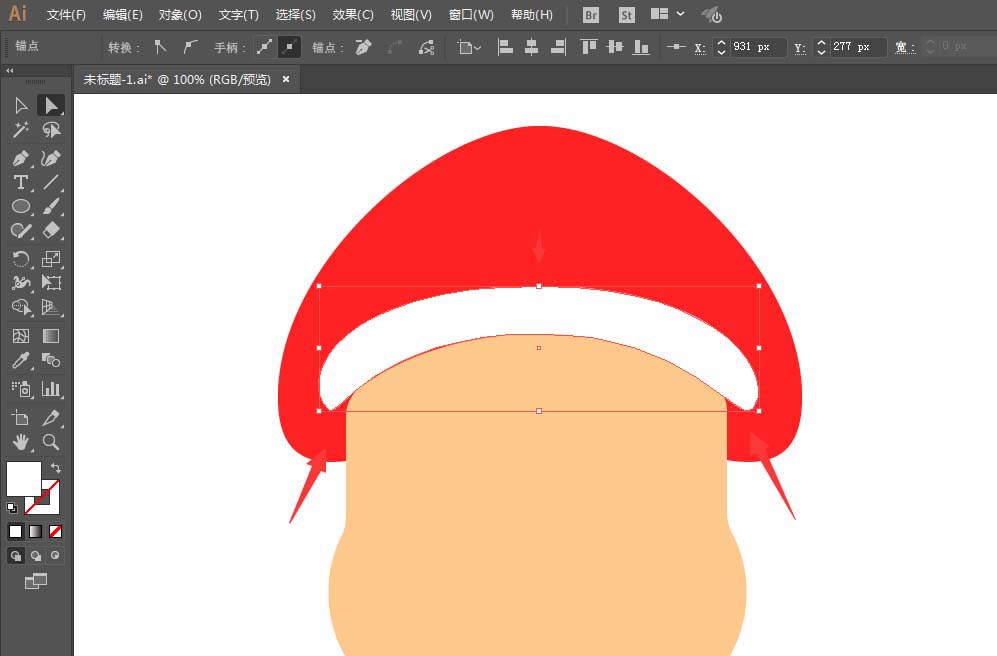Change Screen Mode at toolbar bottom
Screen dimensions: 997x656
click(x=36, y=581)
